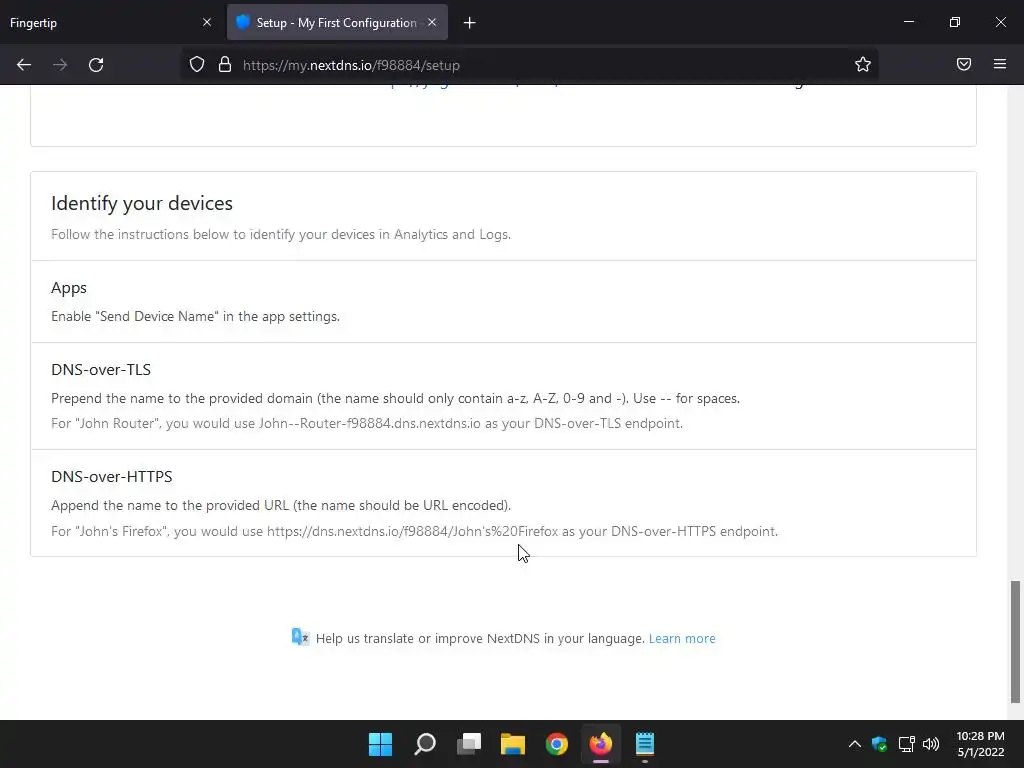Click the "DNS-over-HTTPS" section heading

(x=112, y=477)
